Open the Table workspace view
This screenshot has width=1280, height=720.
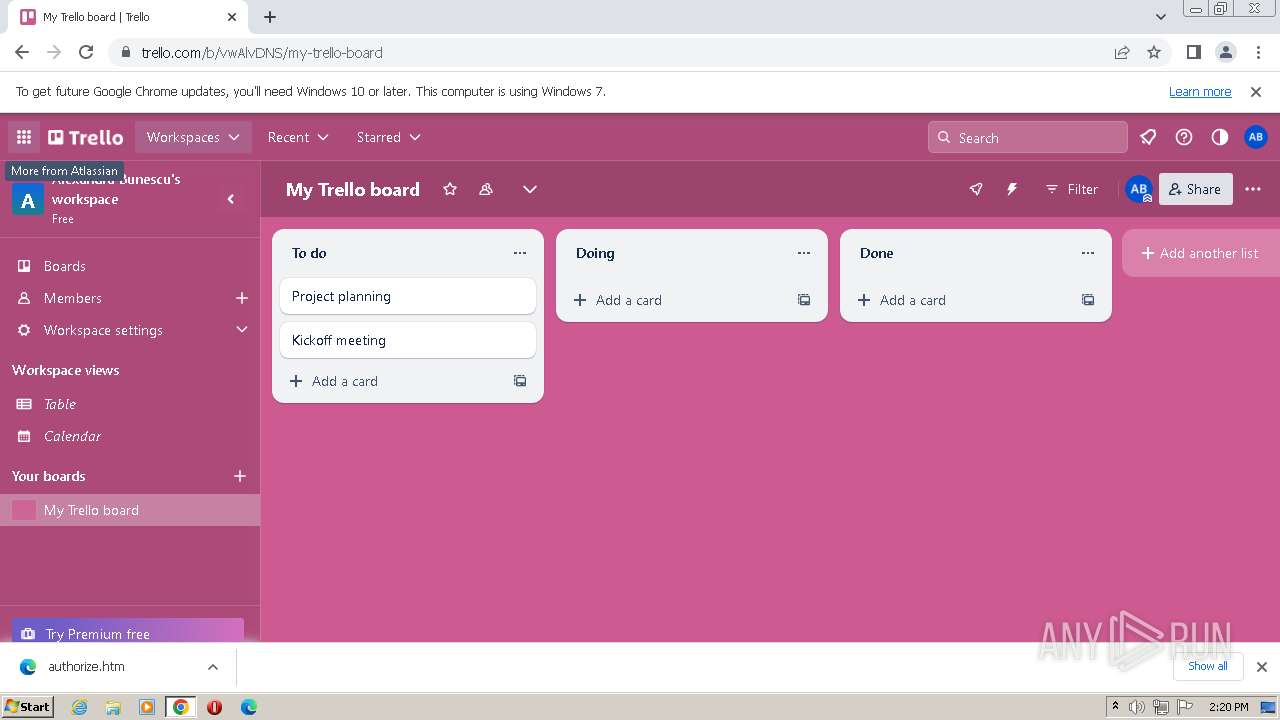point(130,404)
